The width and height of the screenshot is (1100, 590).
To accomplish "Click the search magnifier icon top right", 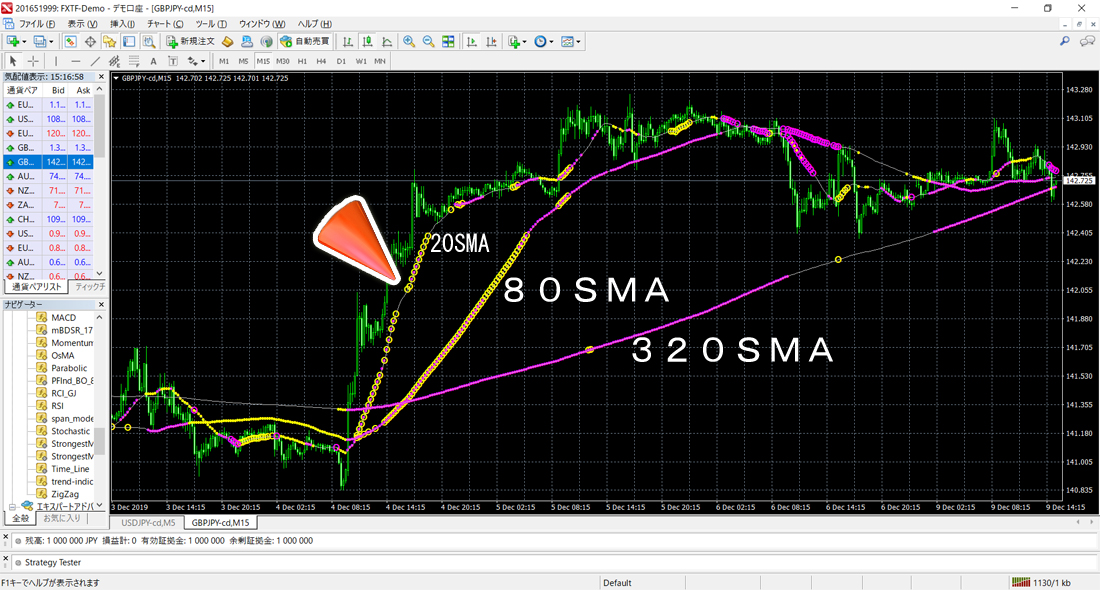I will tap(1065, 41).
